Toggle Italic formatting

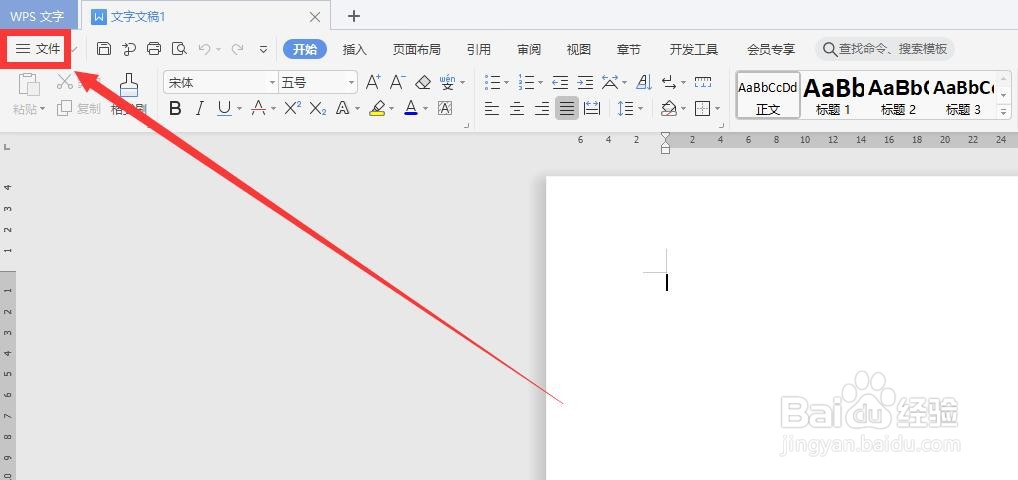click(x=200, y=108)
